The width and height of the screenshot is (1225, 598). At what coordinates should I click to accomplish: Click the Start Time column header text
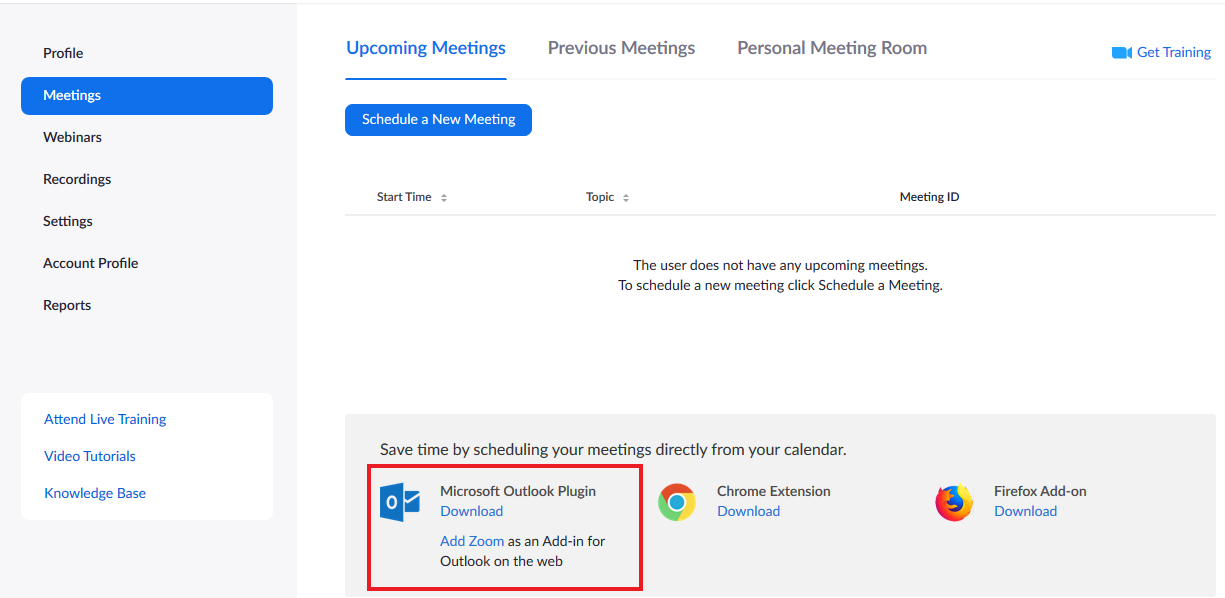(x=404, y=197)
